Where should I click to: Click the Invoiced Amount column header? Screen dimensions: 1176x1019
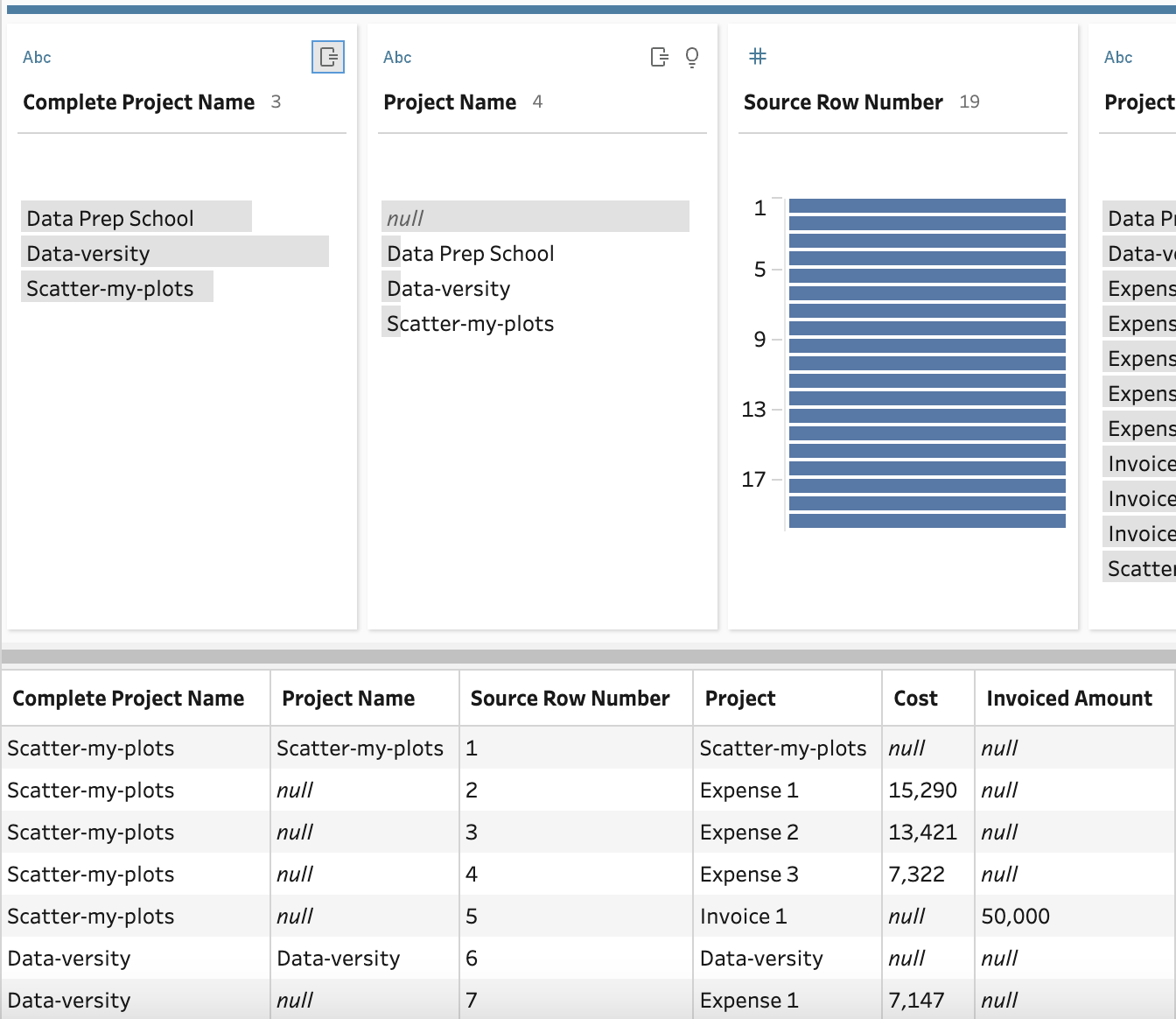click(1069, 698)
